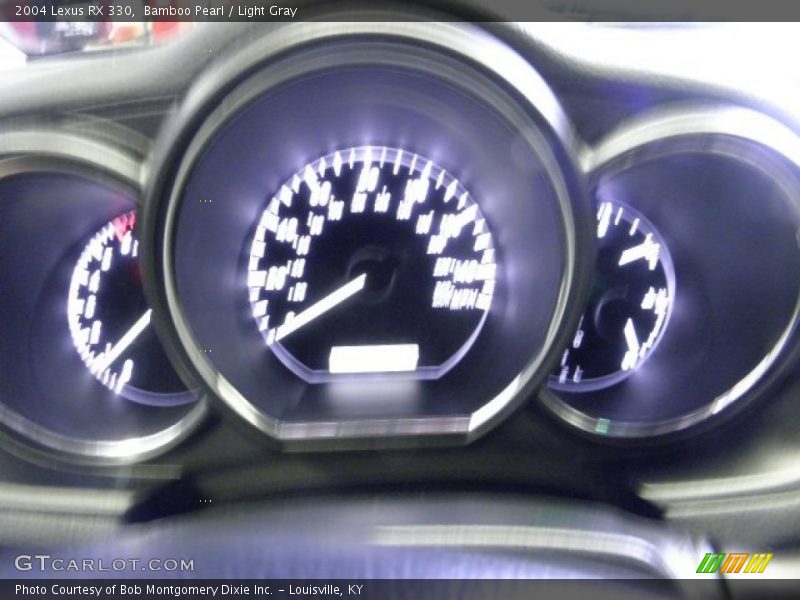The height and width of the screenshot is (600, 800).
Task: Click the lower needle in the right gauge
Action: click(x=631, y=337)
